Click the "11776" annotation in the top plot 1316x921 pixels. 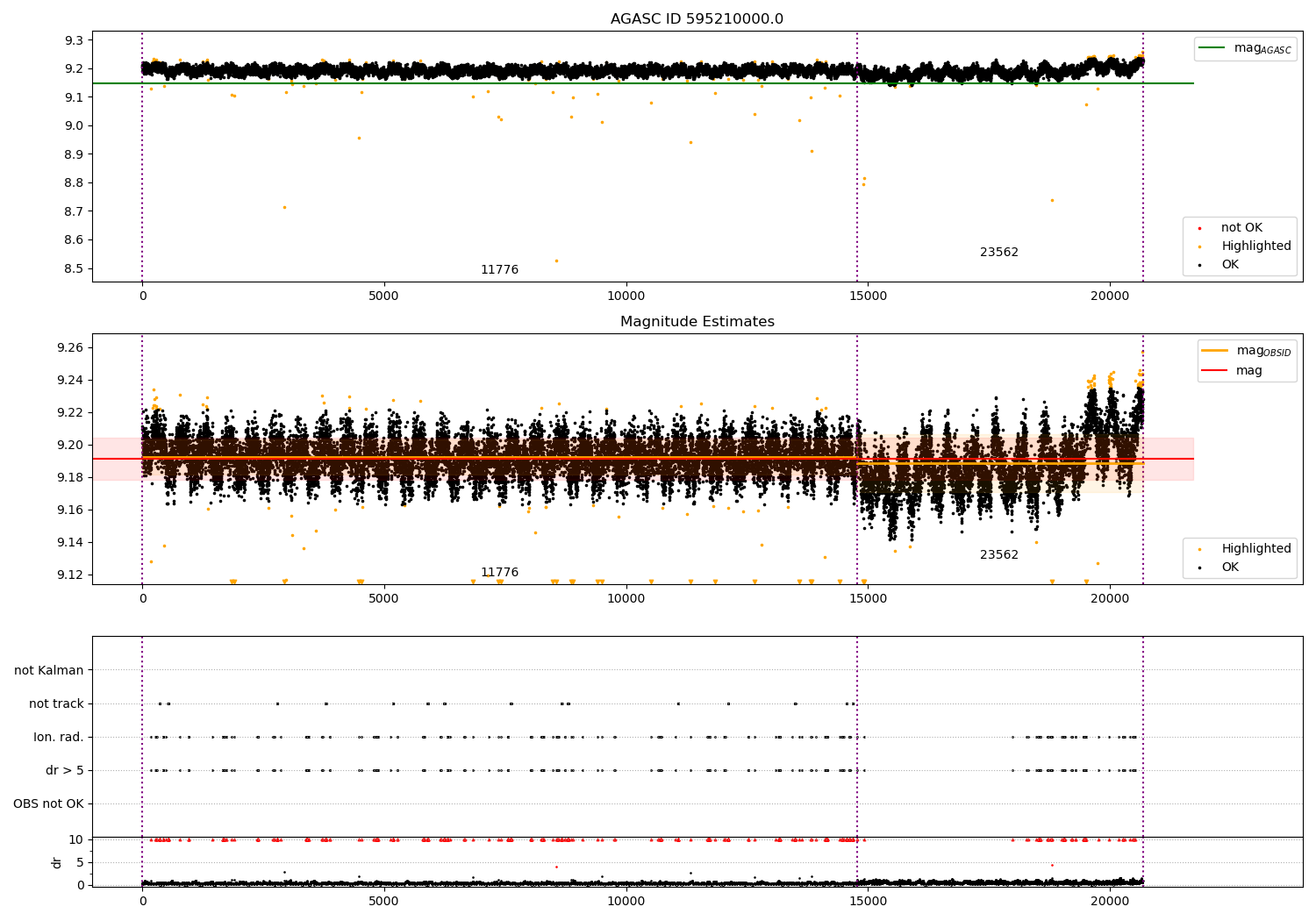pos(499,270)
